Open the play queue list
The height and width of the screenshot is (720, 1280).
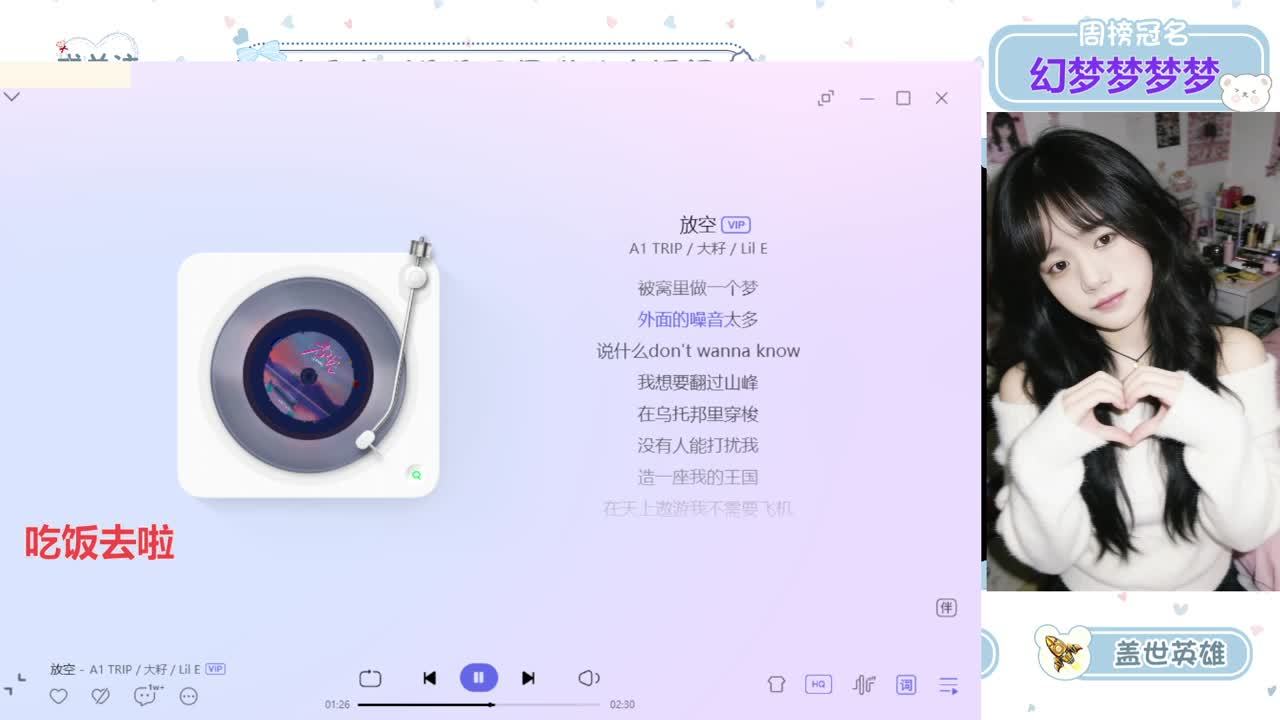tap(949, 685)
